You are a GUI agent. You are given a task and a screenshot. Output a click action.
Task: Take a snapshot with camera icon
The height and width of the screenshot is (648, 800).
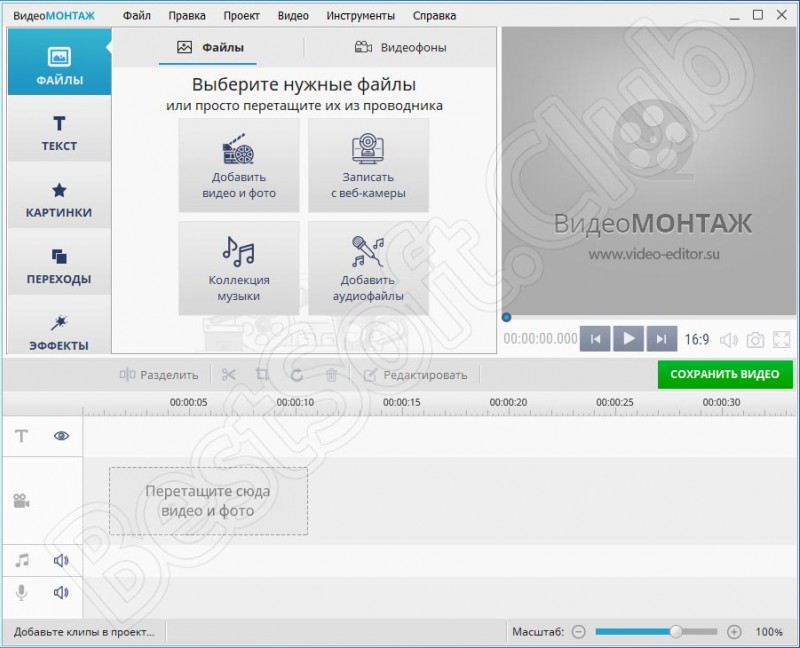coord(755,340)
